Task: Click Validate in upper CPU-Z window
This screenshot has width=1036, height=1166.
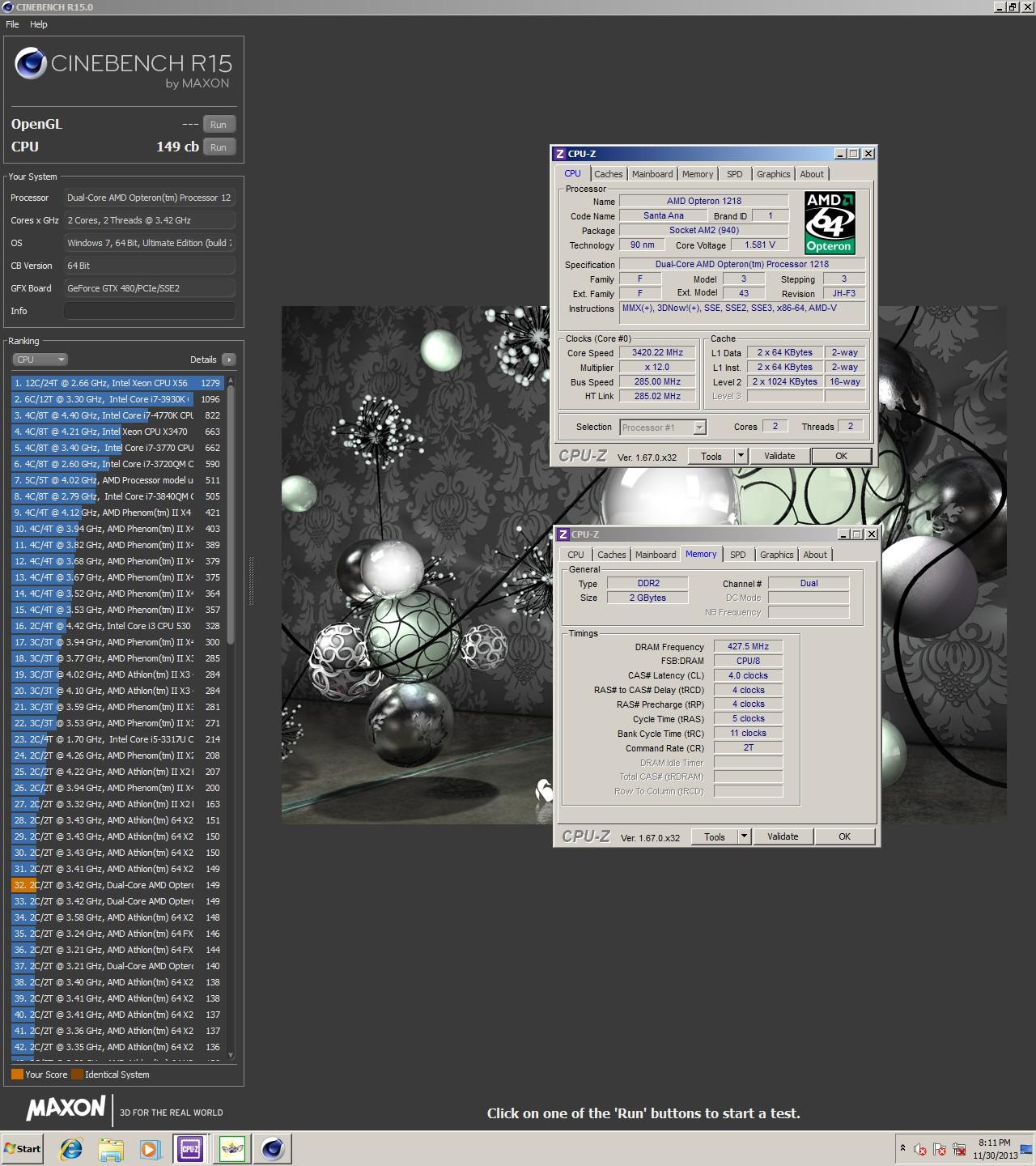Action: click(x=779, y=457)
